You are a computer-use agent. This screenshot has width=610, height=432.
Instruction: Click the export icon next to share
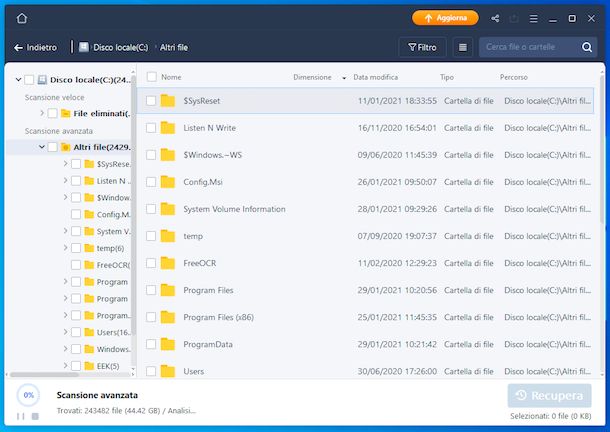tap(514, 18)
